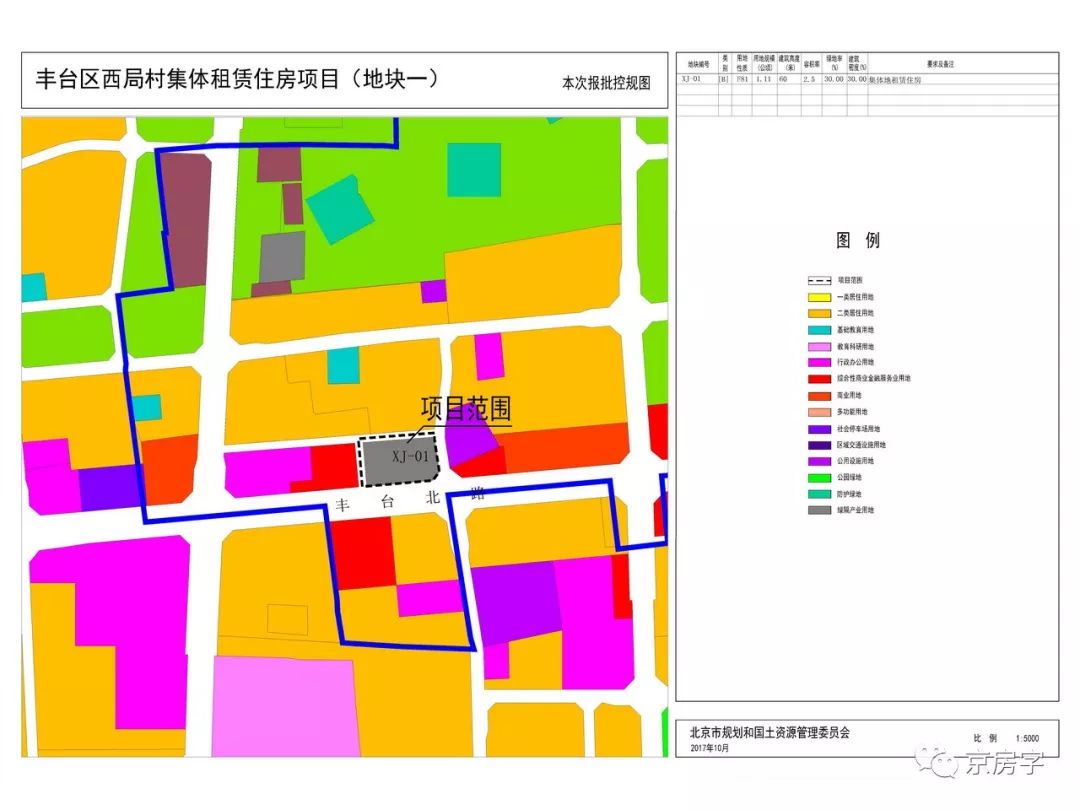Click the magenta 行政办公用地 legend symbol
This screenshot has width=1080, height=810.
[818, 361]
